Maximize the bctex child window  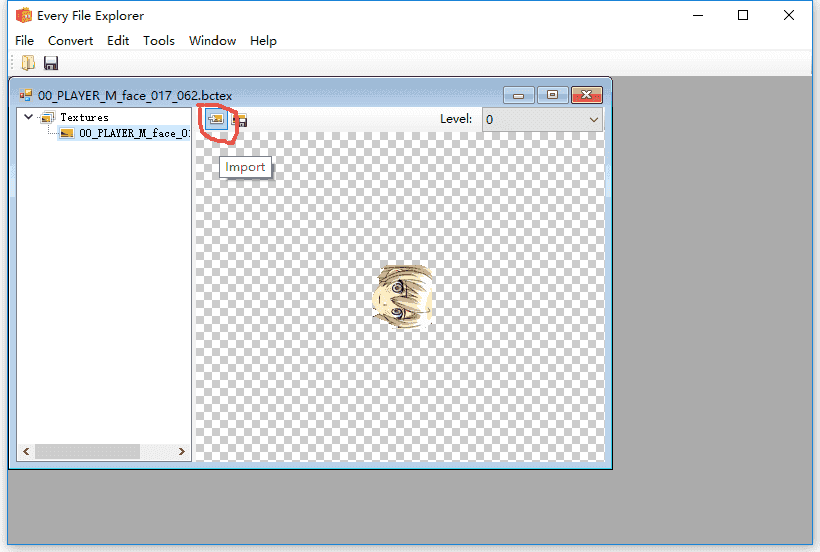pos(552,95)
